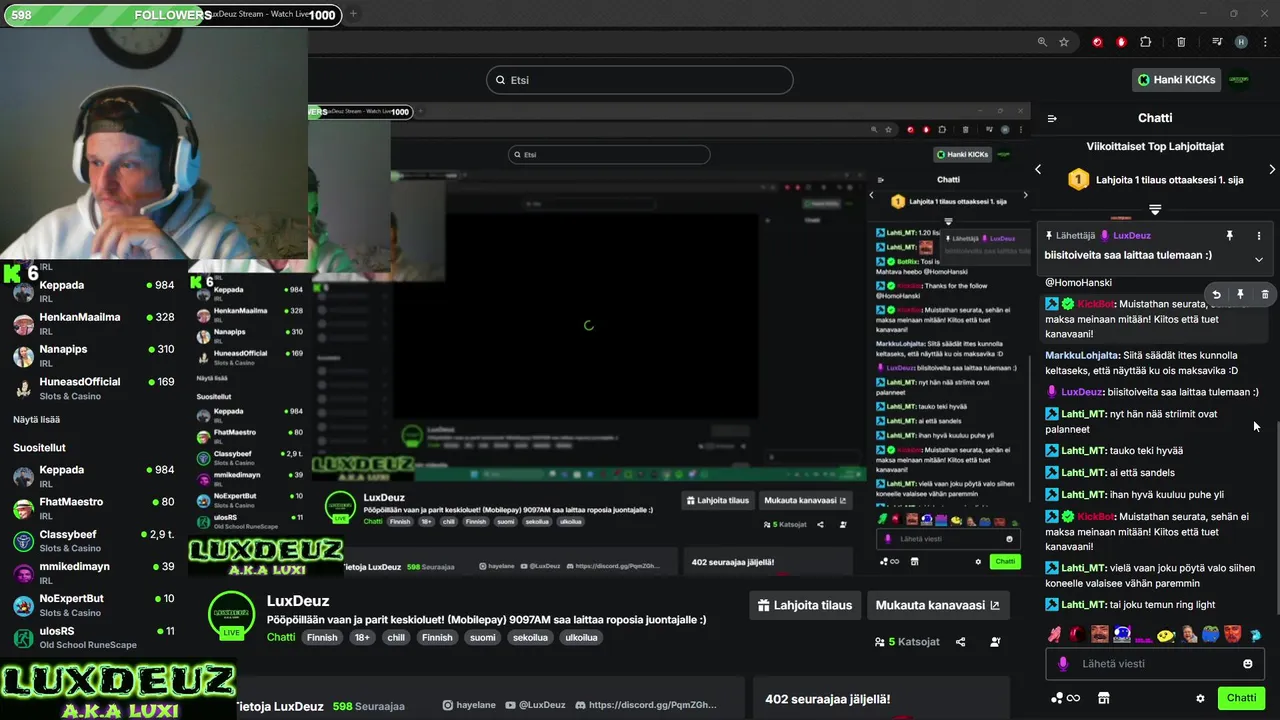Screen dimensions: 1280x720
Task: Go to the previous leaderboard slide
Action: tap(1038, 169)
